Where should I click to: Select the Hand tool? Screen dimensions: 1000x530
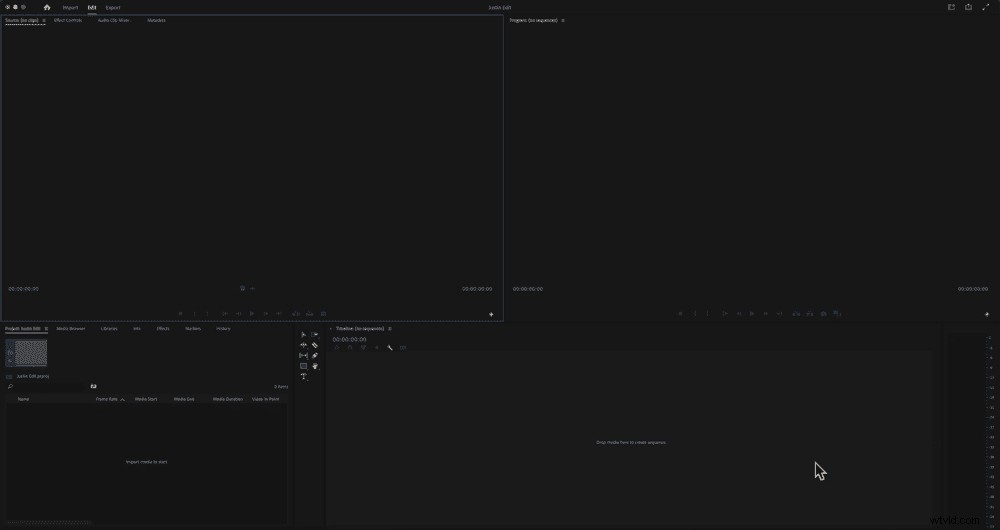(x=315, y=366)
